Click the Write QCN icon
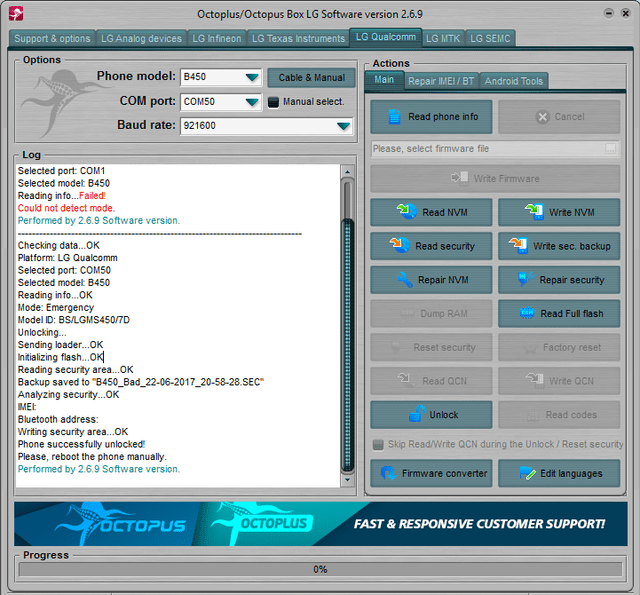This screenshot has height=595, width=640. pos(534,380)
